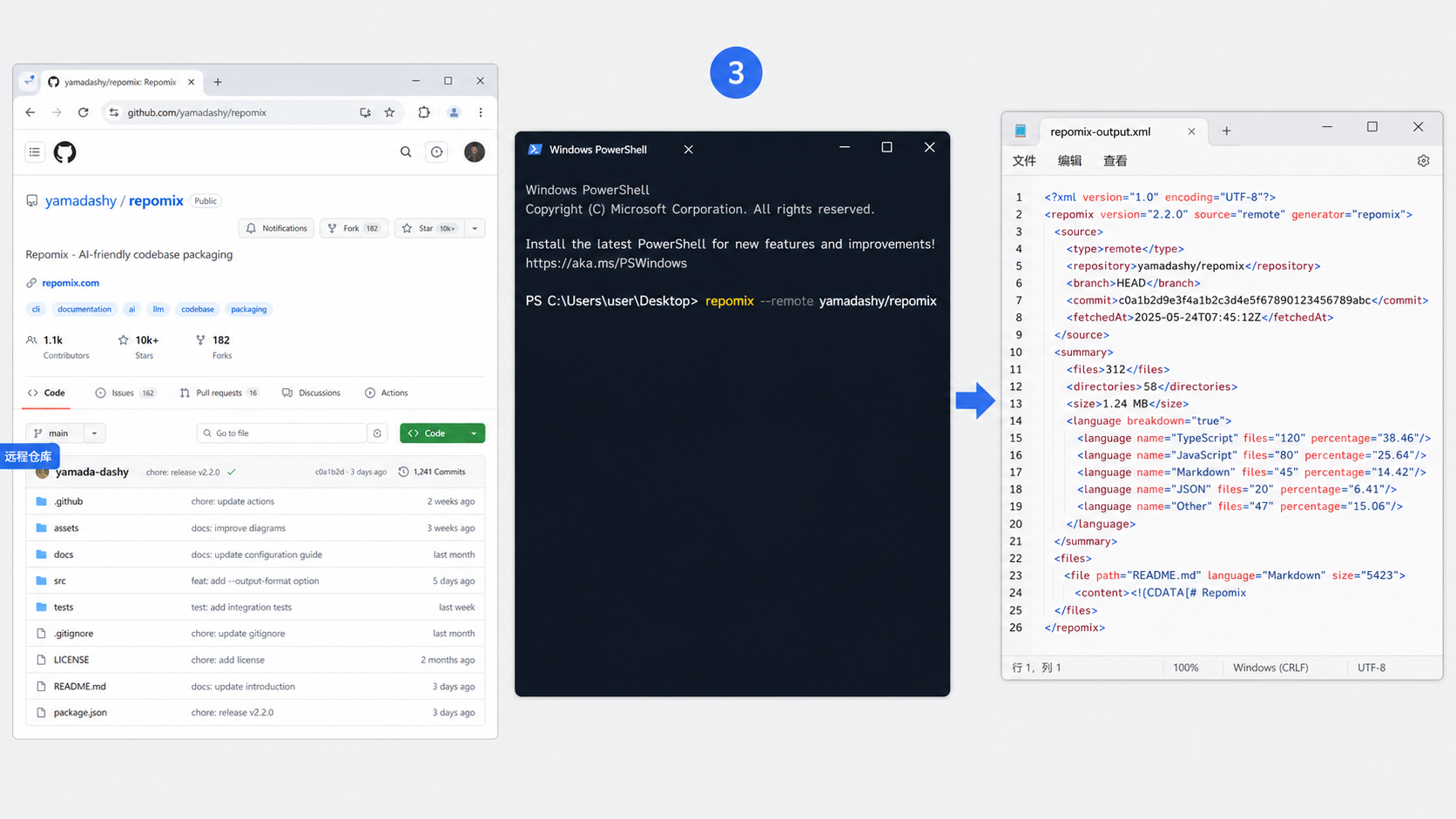Open the 编辑 menu in Notepad
Image resolution: width=1456 pixels, height=819 pixels.
1069,161
